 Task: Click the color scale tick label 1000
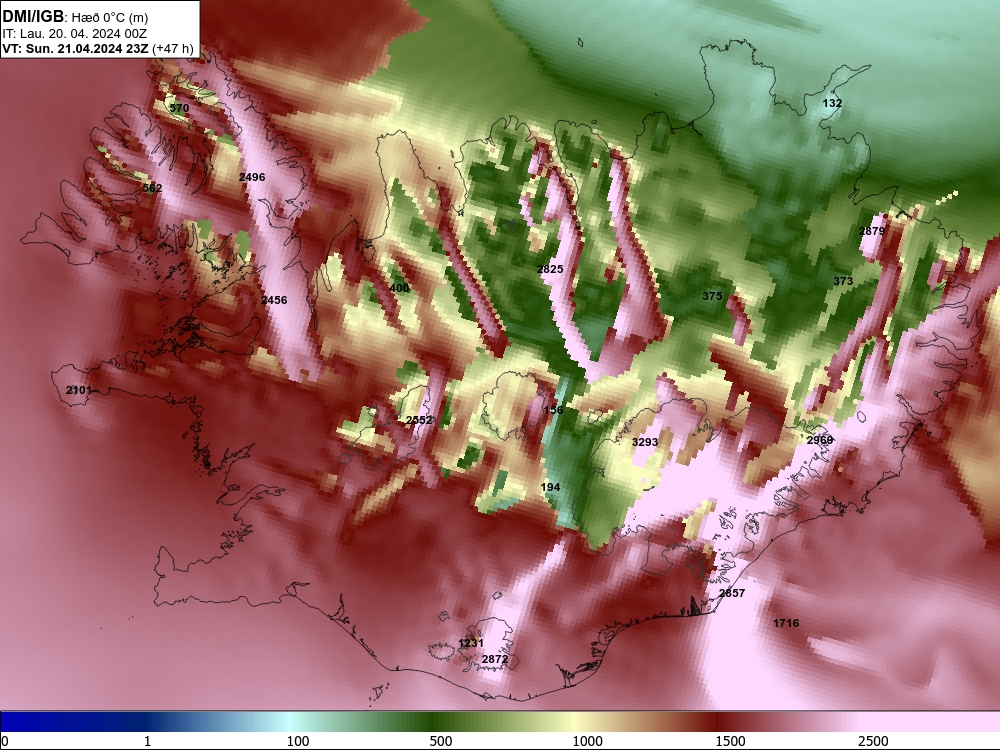[x=587, y=741]
